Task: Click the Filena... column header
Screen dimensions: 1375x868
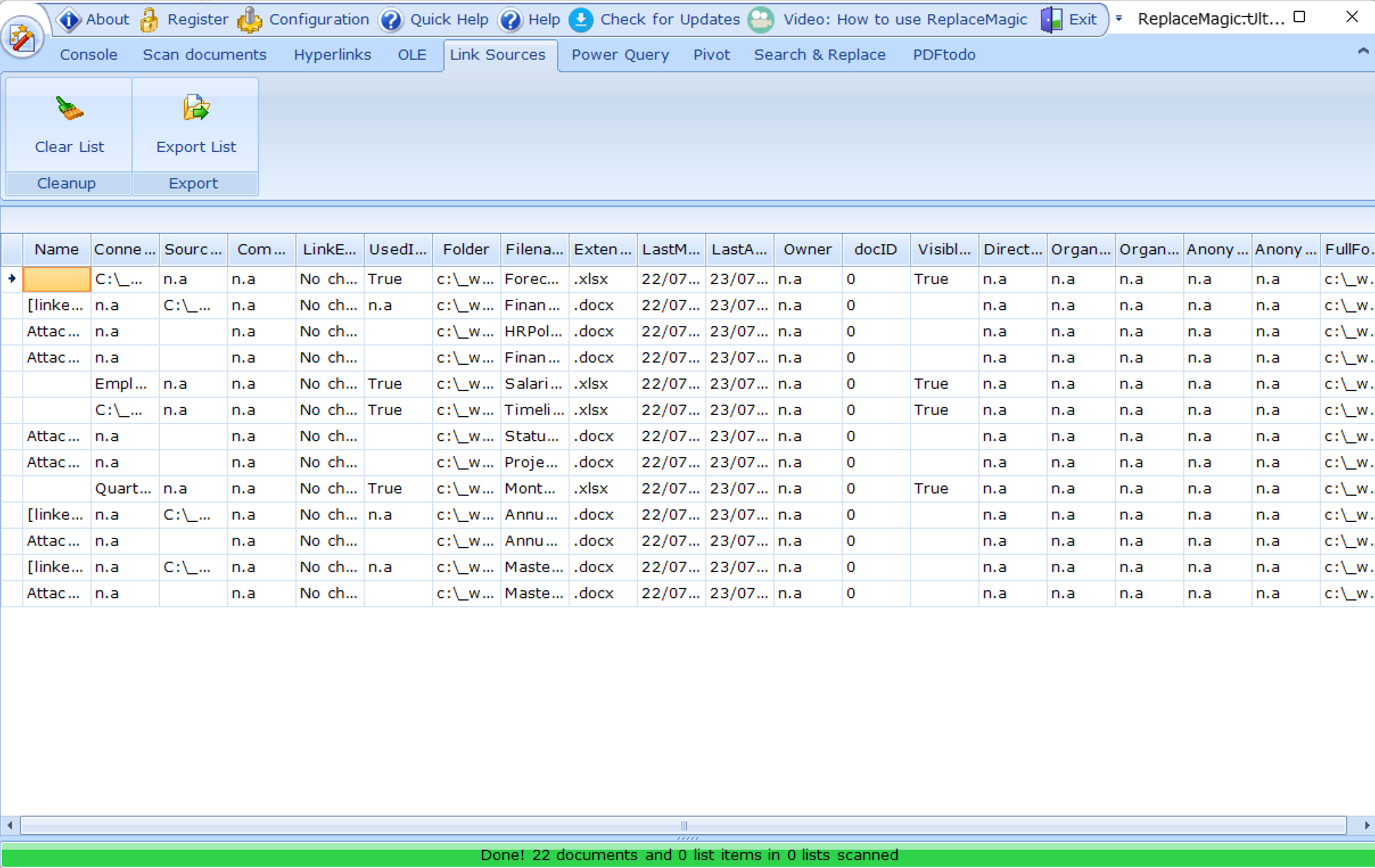Action: 534,249
